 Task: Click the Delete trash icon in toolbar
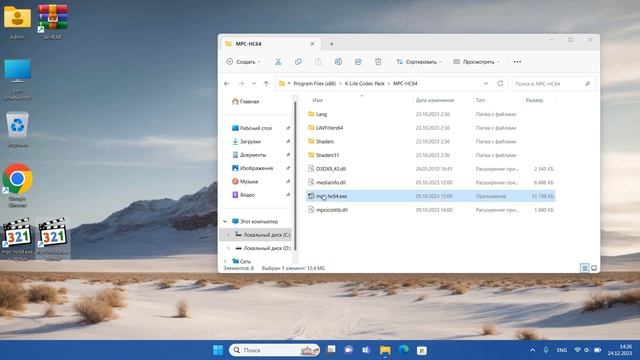click(x=378, y=62)
